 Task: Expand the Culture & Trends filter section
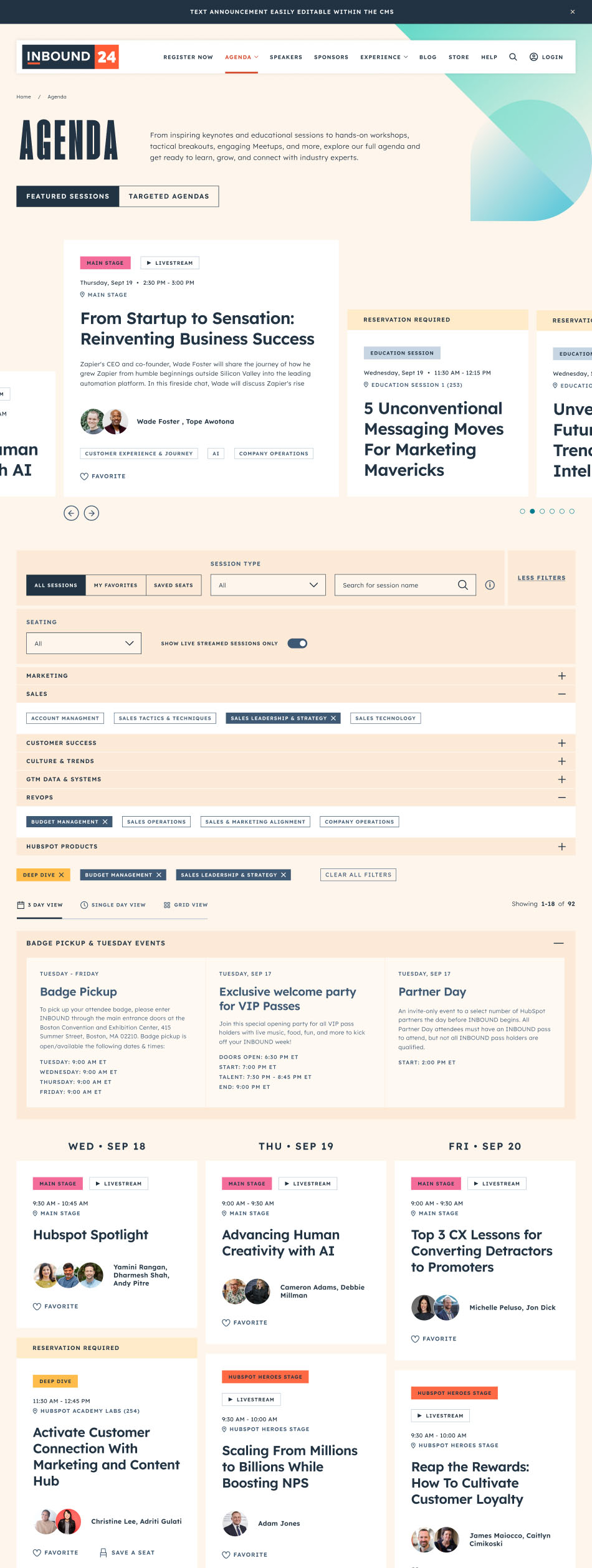pos(562,761)
